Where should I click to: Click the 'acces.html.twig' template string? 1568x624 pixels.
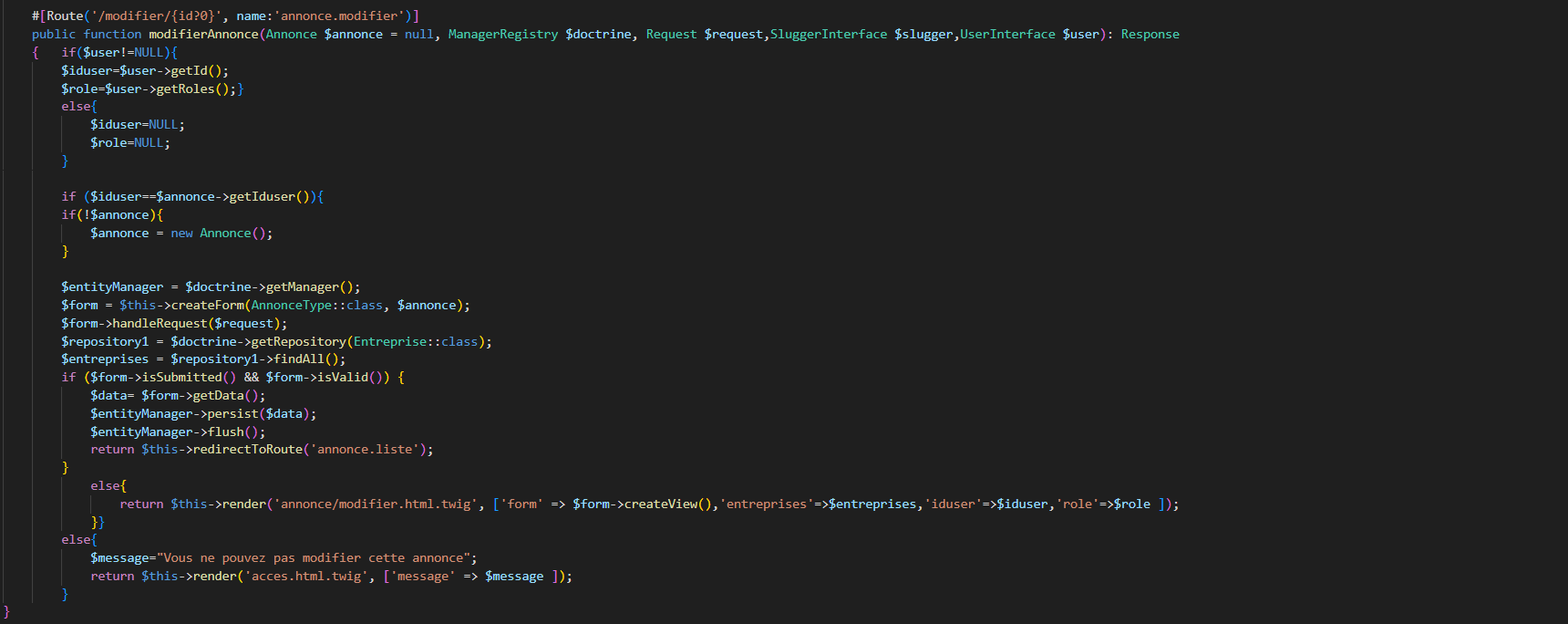coord(306,576)
